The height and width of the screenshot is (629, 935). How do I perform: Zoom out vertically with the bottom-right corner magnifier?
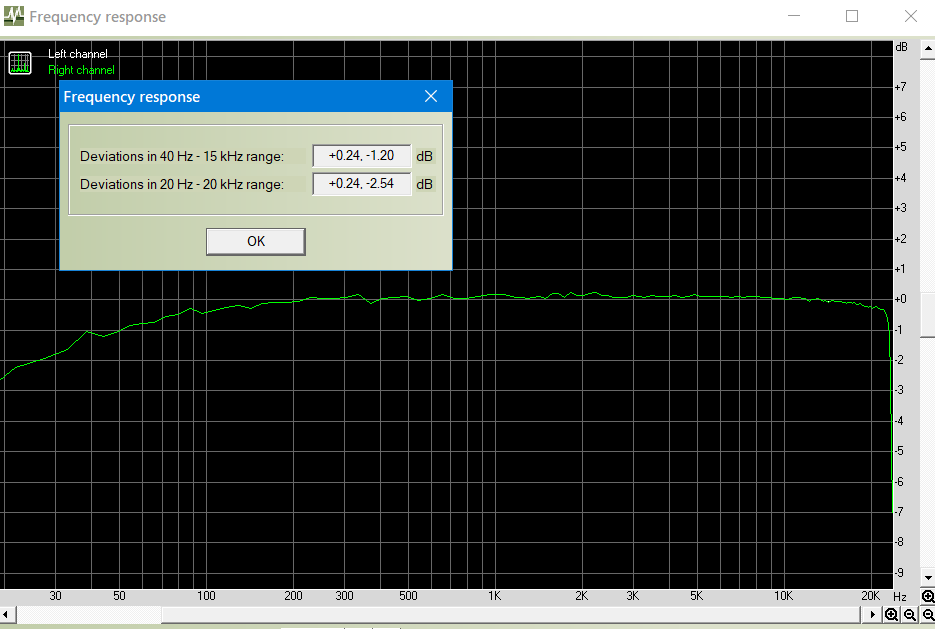(927, 614)
